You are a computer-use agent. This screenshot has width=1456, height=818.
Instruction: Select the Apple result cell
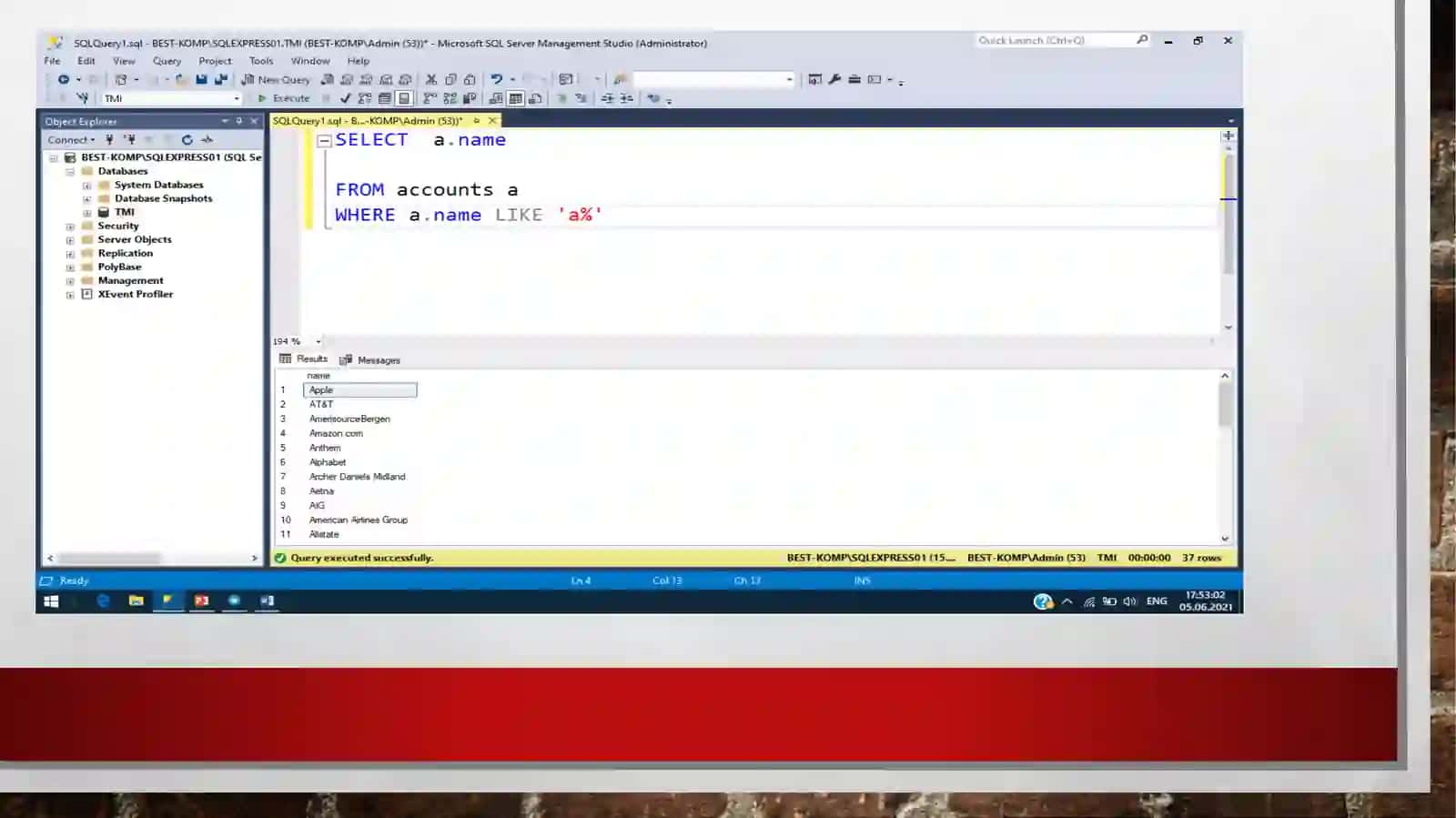point(360,389)
